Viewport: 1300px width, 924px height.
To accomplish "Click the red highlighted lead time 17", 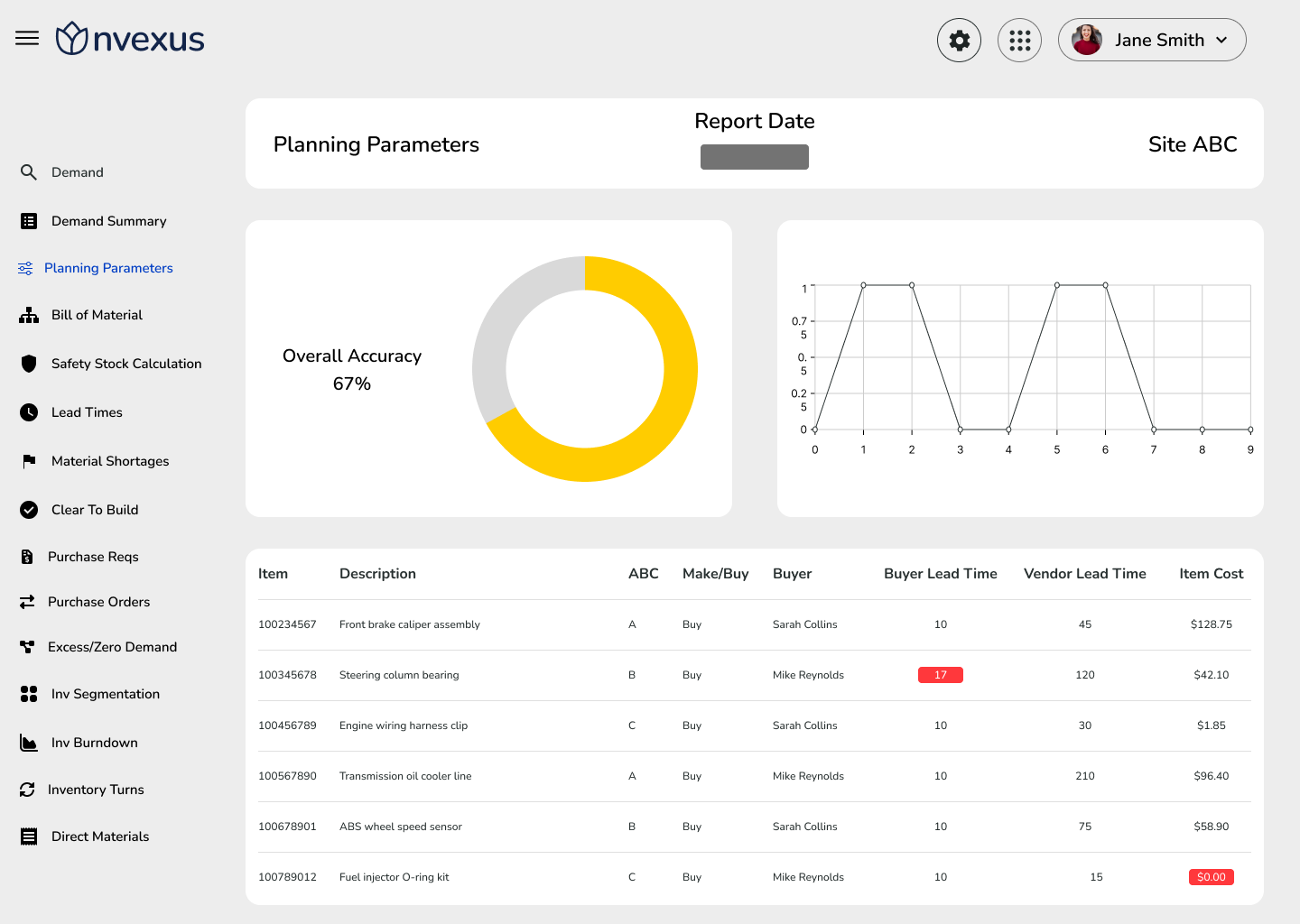I will click(941, 675).
